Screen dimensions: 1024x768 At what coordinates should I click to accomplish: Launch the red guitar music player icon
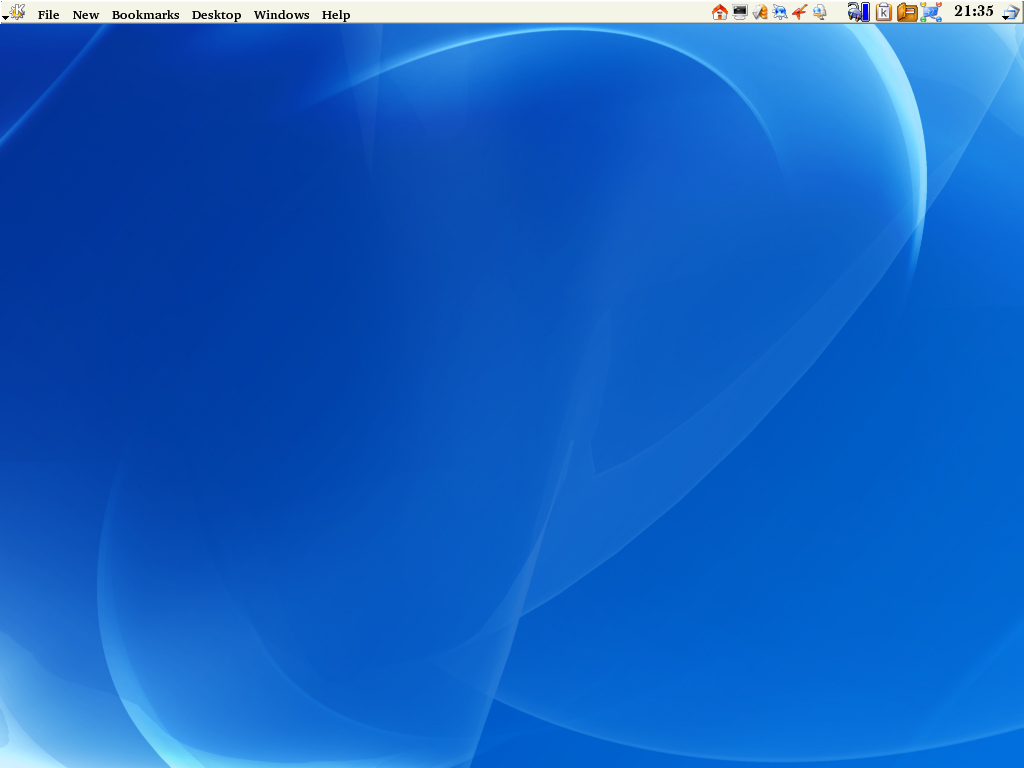coord(799,12)
